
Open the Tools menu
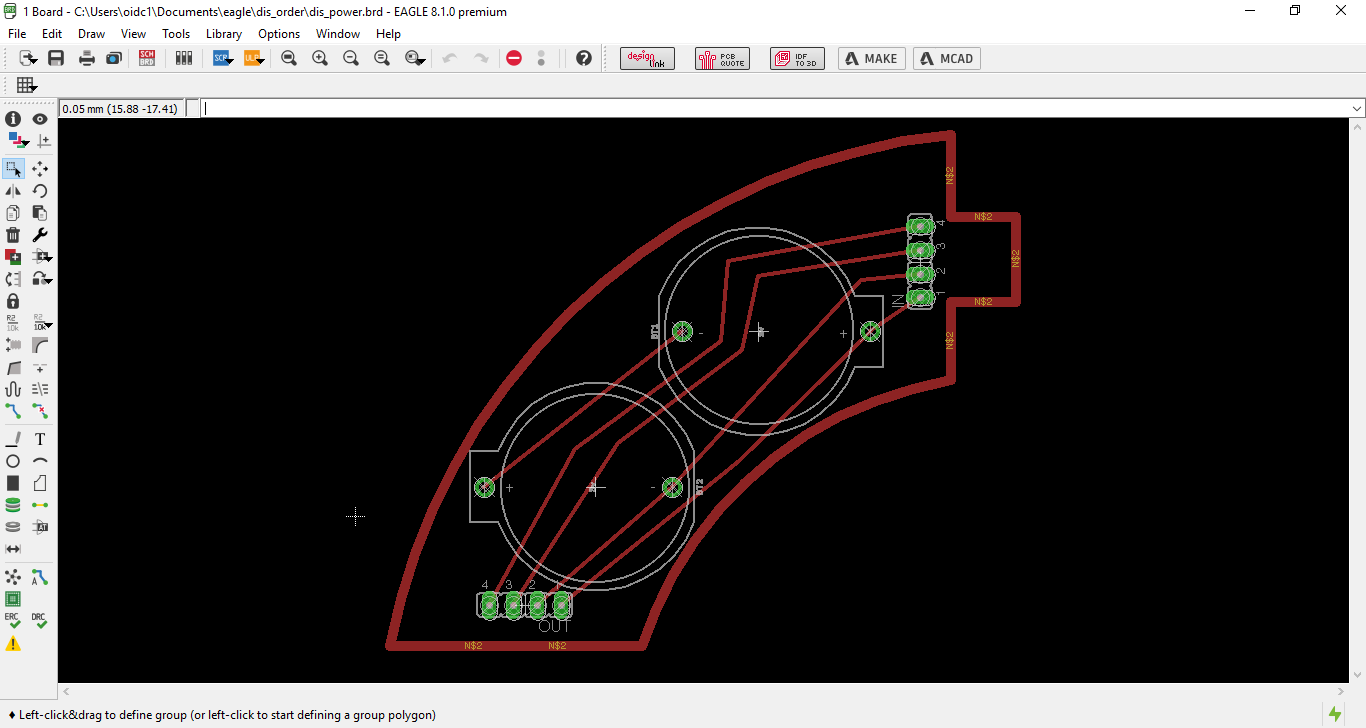pos(176,33)
